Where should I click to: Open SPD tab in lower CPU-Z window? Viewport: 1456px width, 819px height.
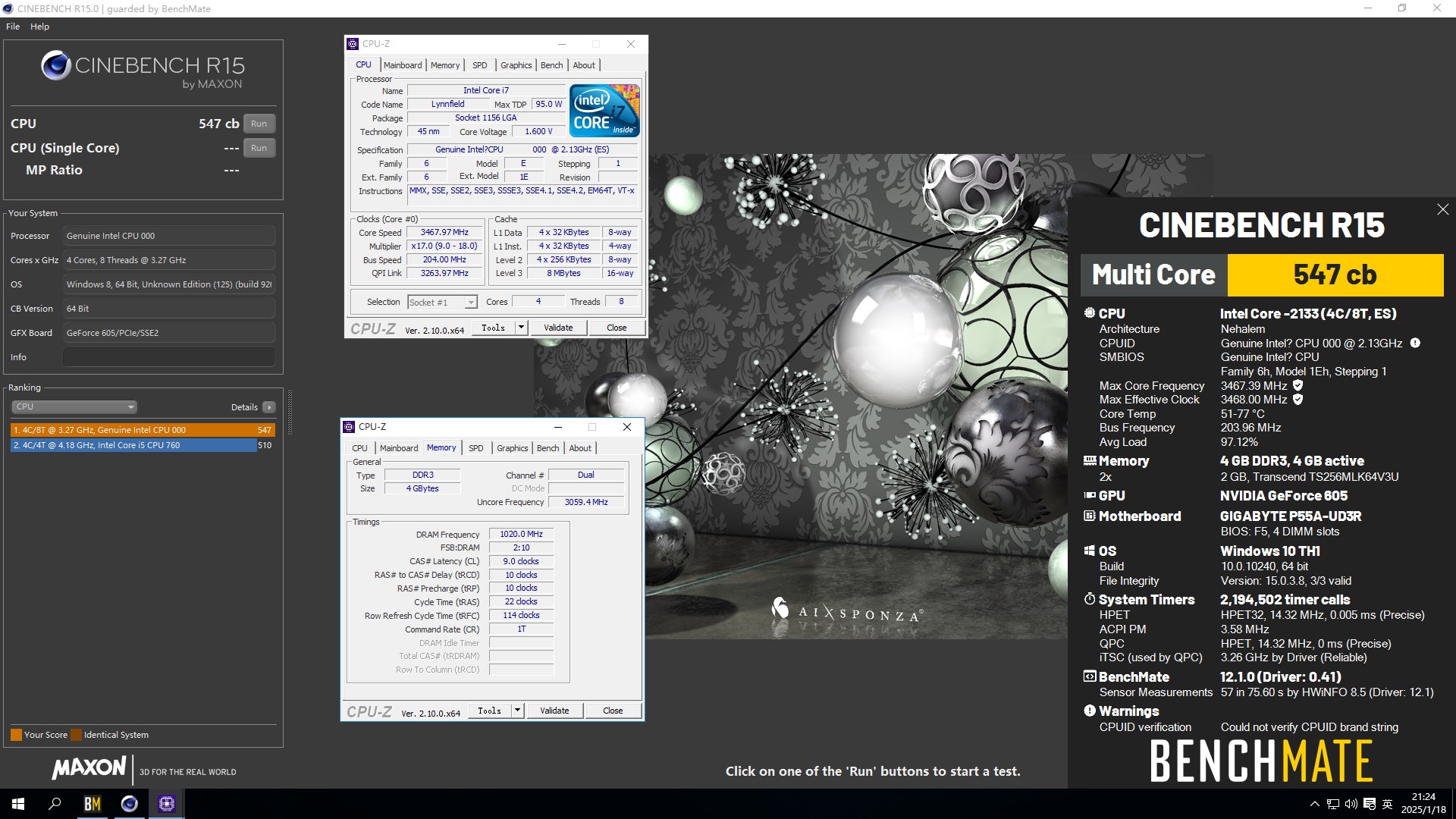(475, 448)
